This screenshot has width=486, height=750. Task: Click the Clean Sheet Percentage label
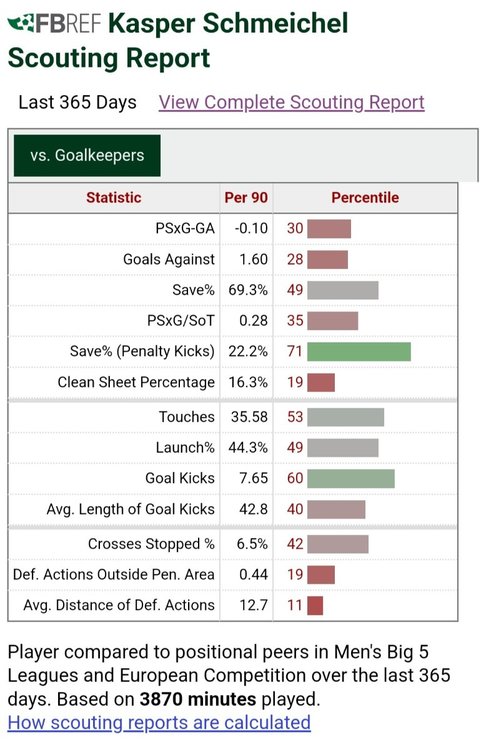(136, 382)
